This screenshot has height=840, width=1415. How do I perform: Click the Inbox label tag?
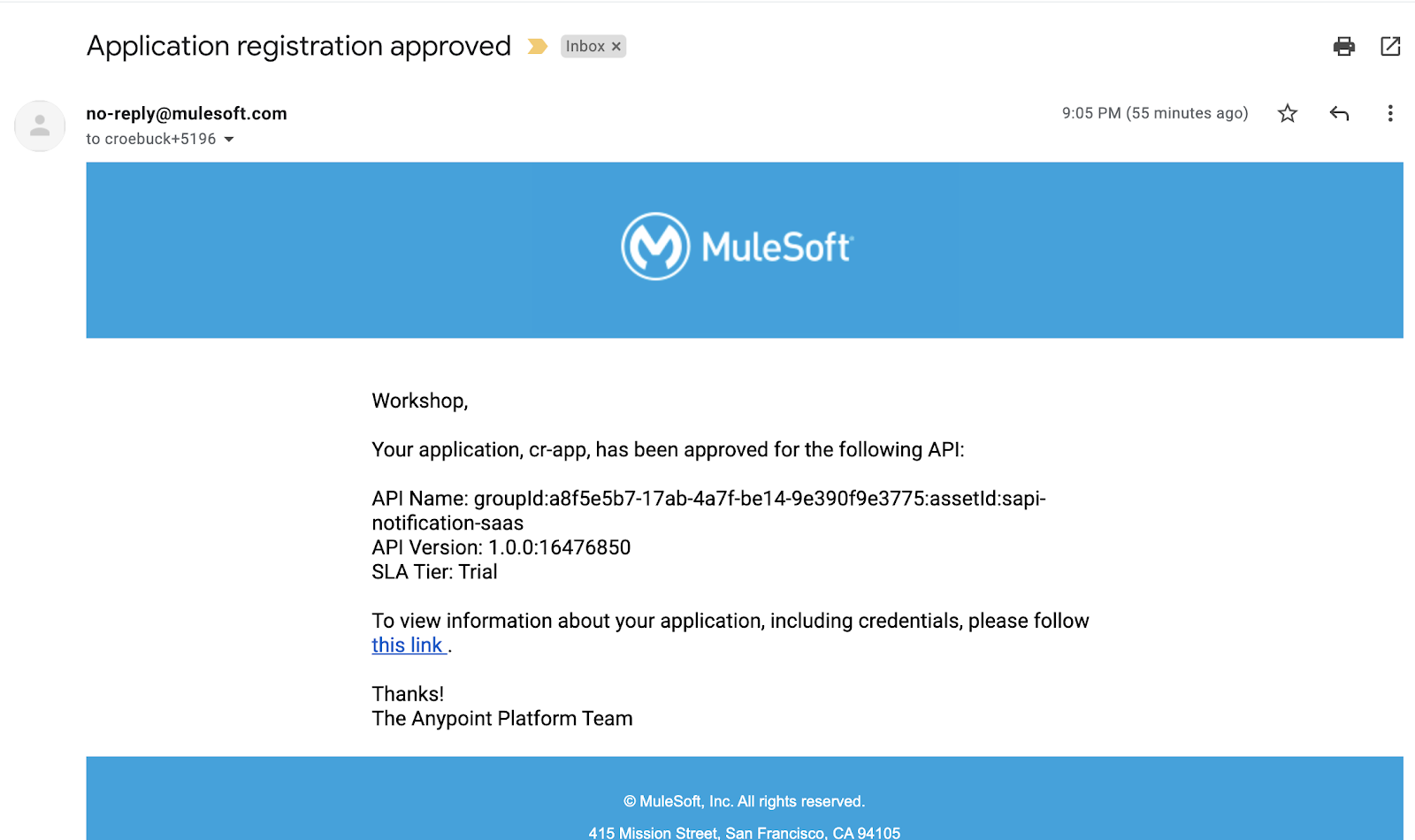[585, 46]
